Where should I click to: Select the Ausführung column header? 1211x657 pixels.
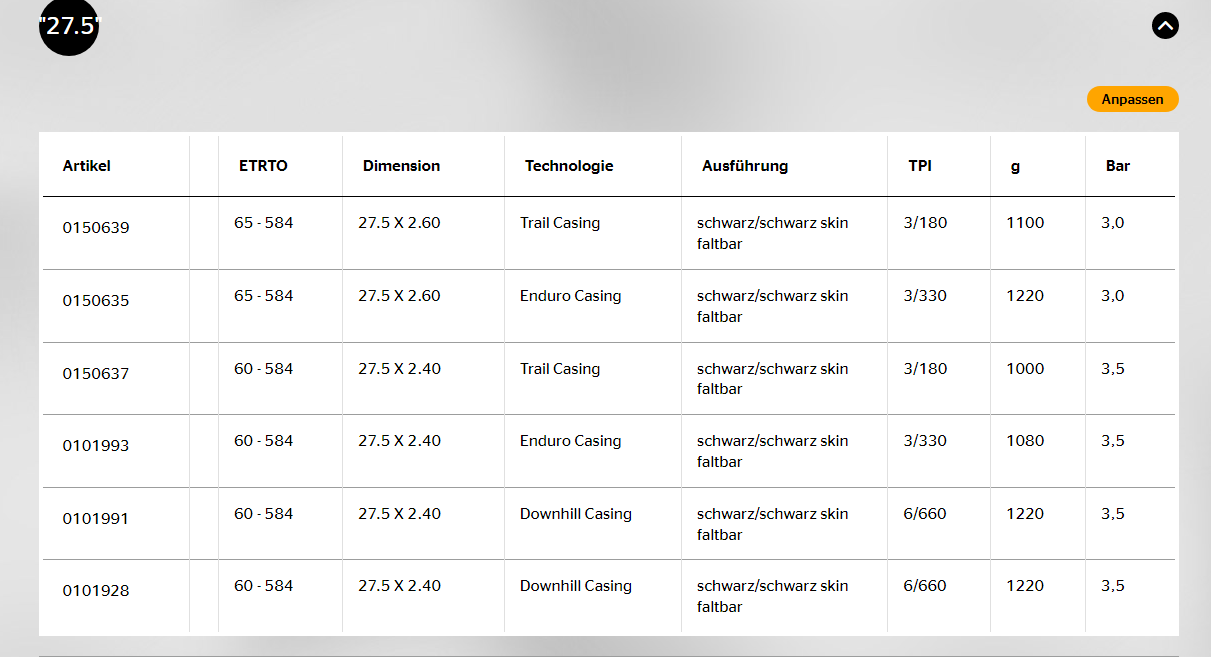click(744, 166)
